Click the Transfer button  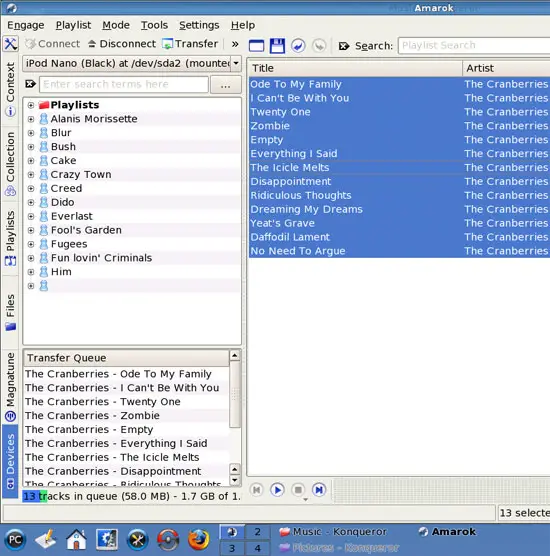190,44
